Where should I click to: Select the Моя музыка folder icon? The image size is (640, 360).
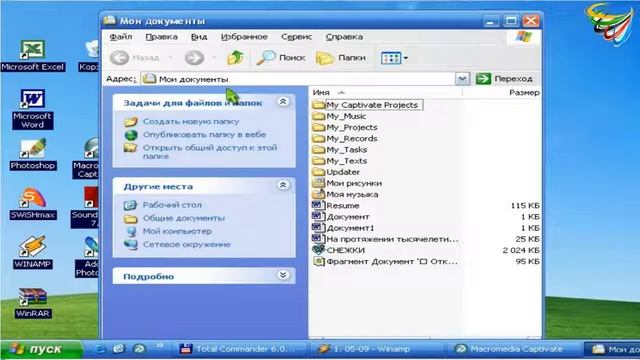318,194
